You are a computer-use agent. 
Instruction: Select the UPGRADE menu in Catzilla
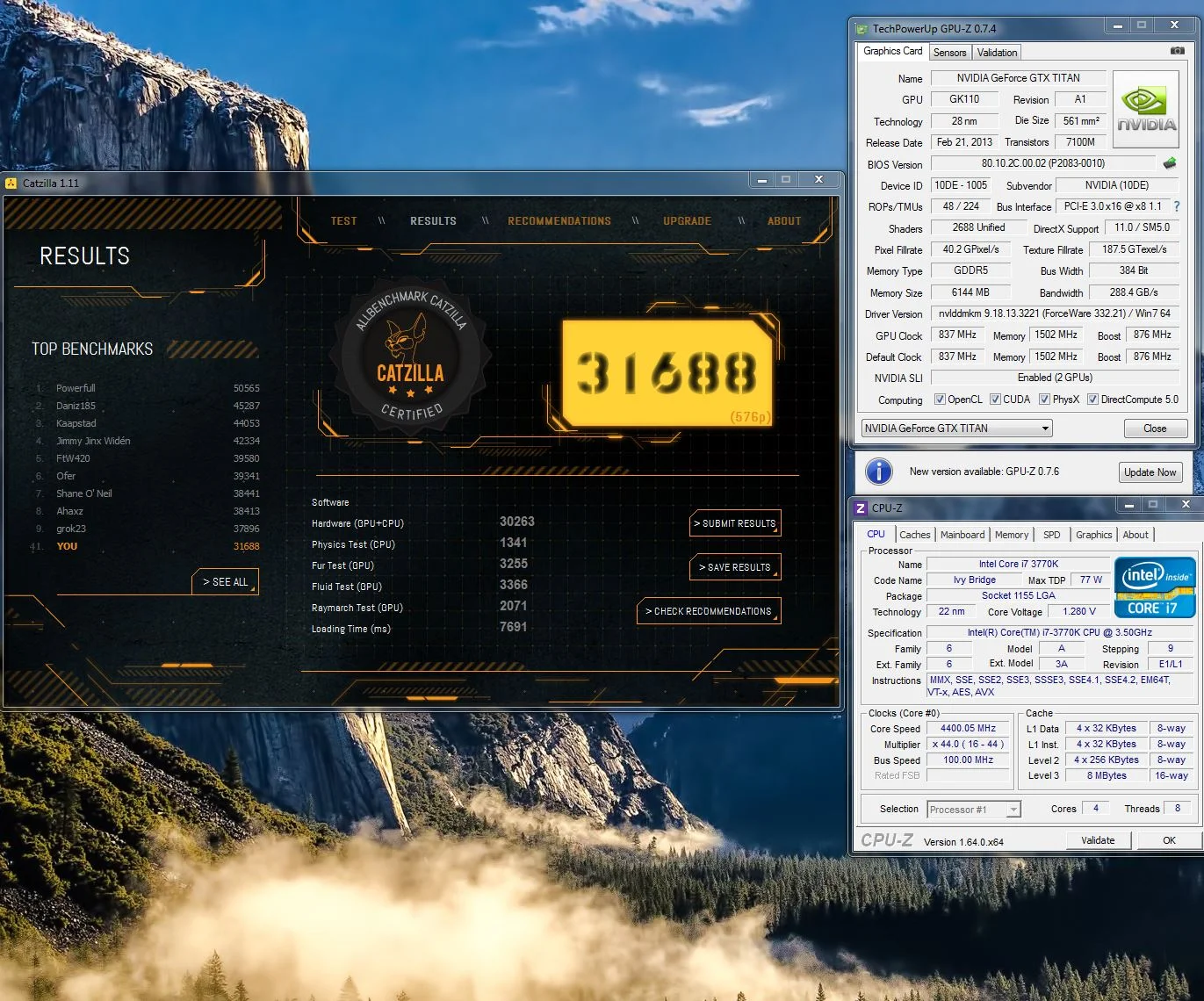pyautogui.click(x=688, y=221)
